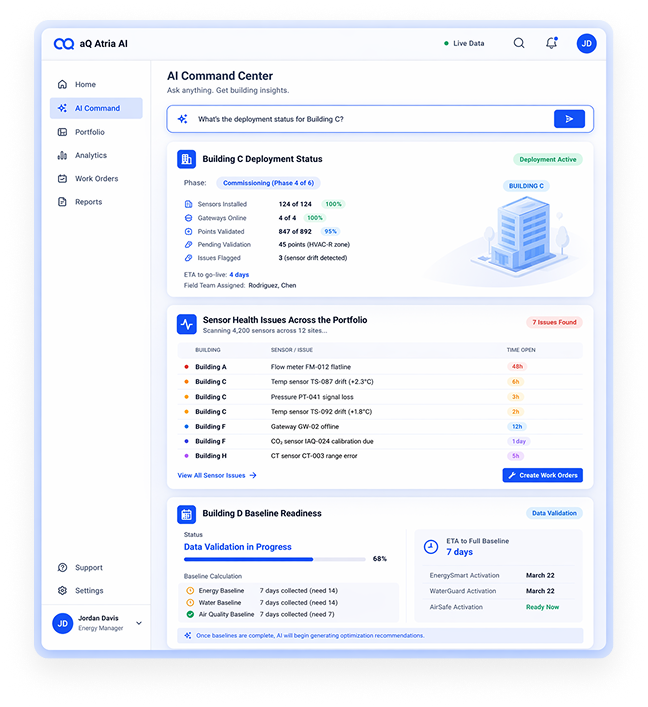
Task: Click the Data Validation in Progress status
Action: tap(238, 547)
